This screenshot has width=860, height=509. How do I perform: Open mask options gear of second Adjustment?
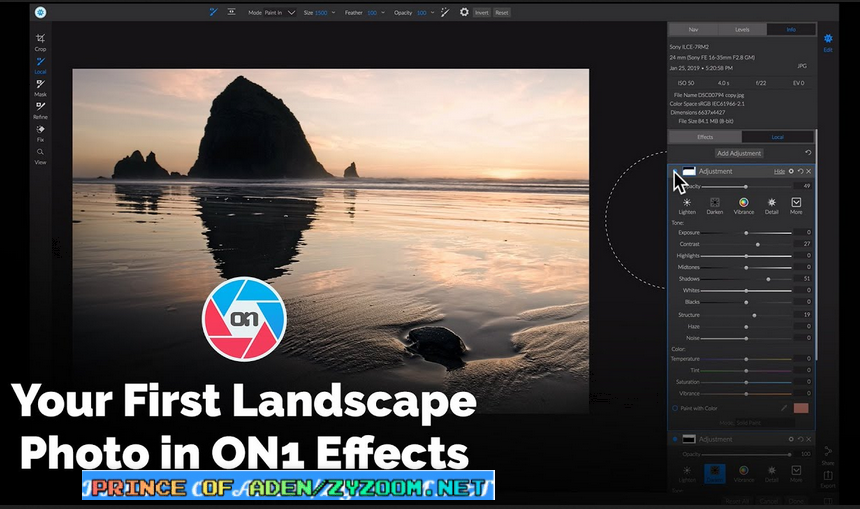pos(791,439)
